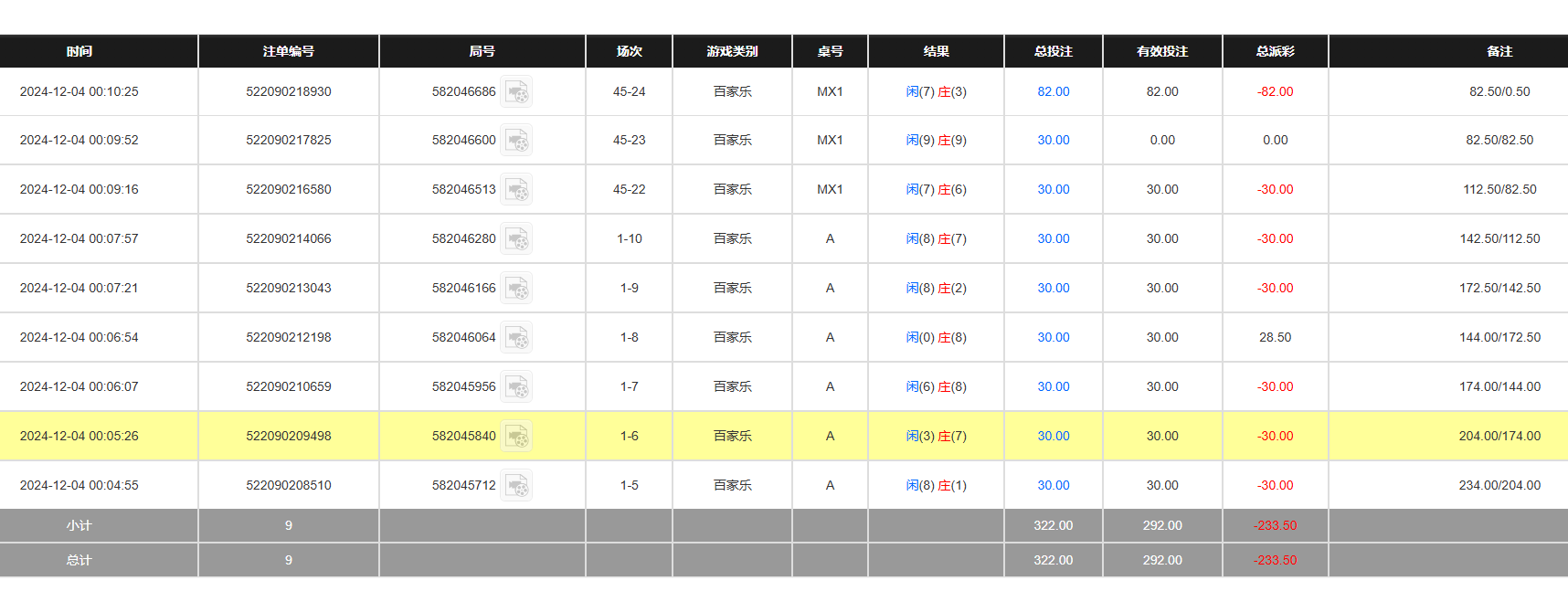Open video replay icon beside 582046600
Screen dimensions: 1568x591
click(x=516, y=141)
